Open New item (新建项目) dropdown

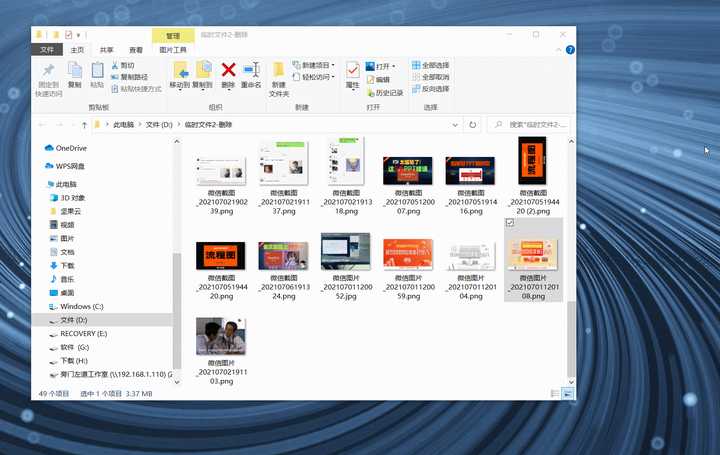tap(314, 65)
